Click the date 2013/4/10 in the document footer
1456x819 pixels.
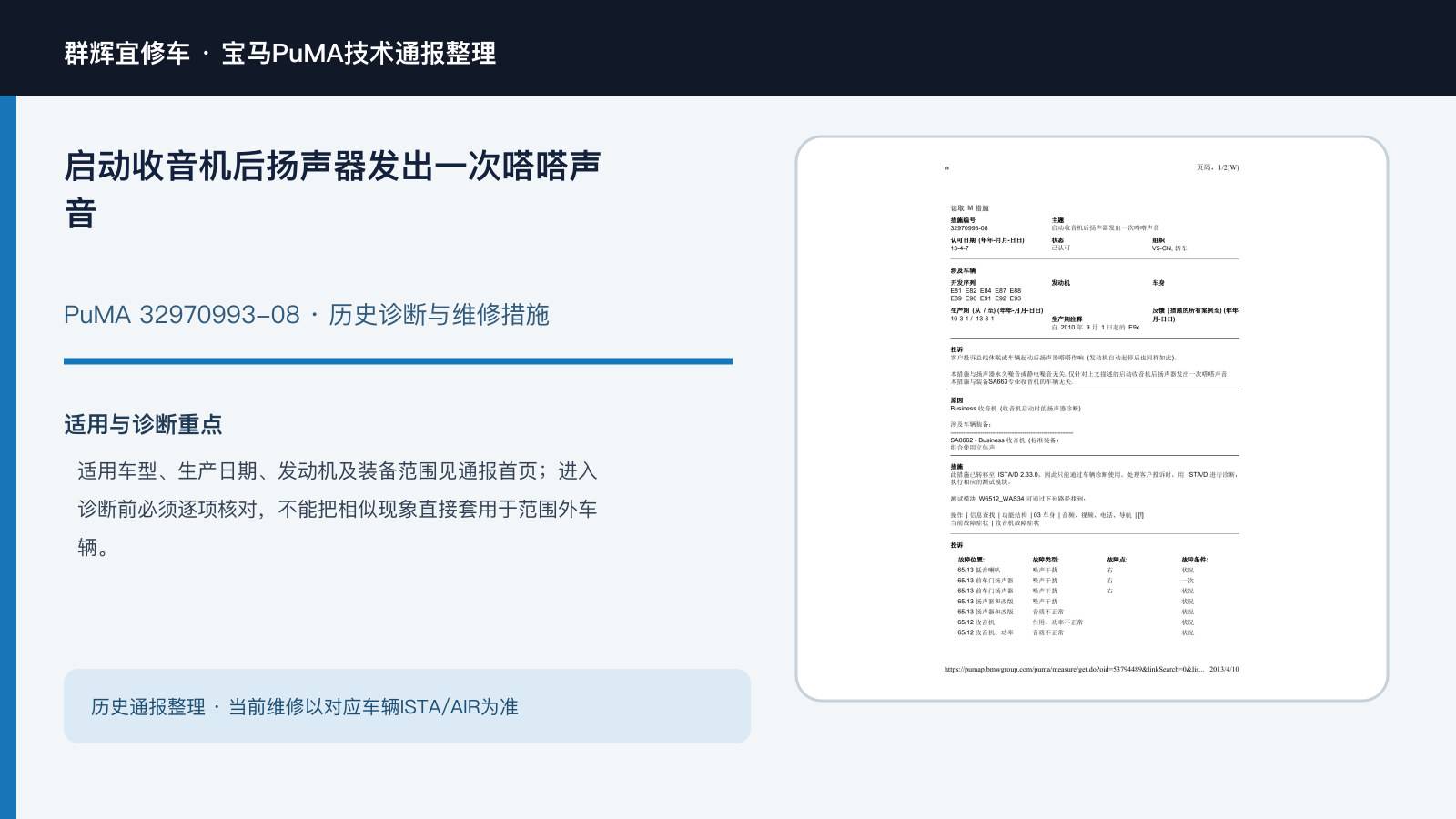[1224, 669]
